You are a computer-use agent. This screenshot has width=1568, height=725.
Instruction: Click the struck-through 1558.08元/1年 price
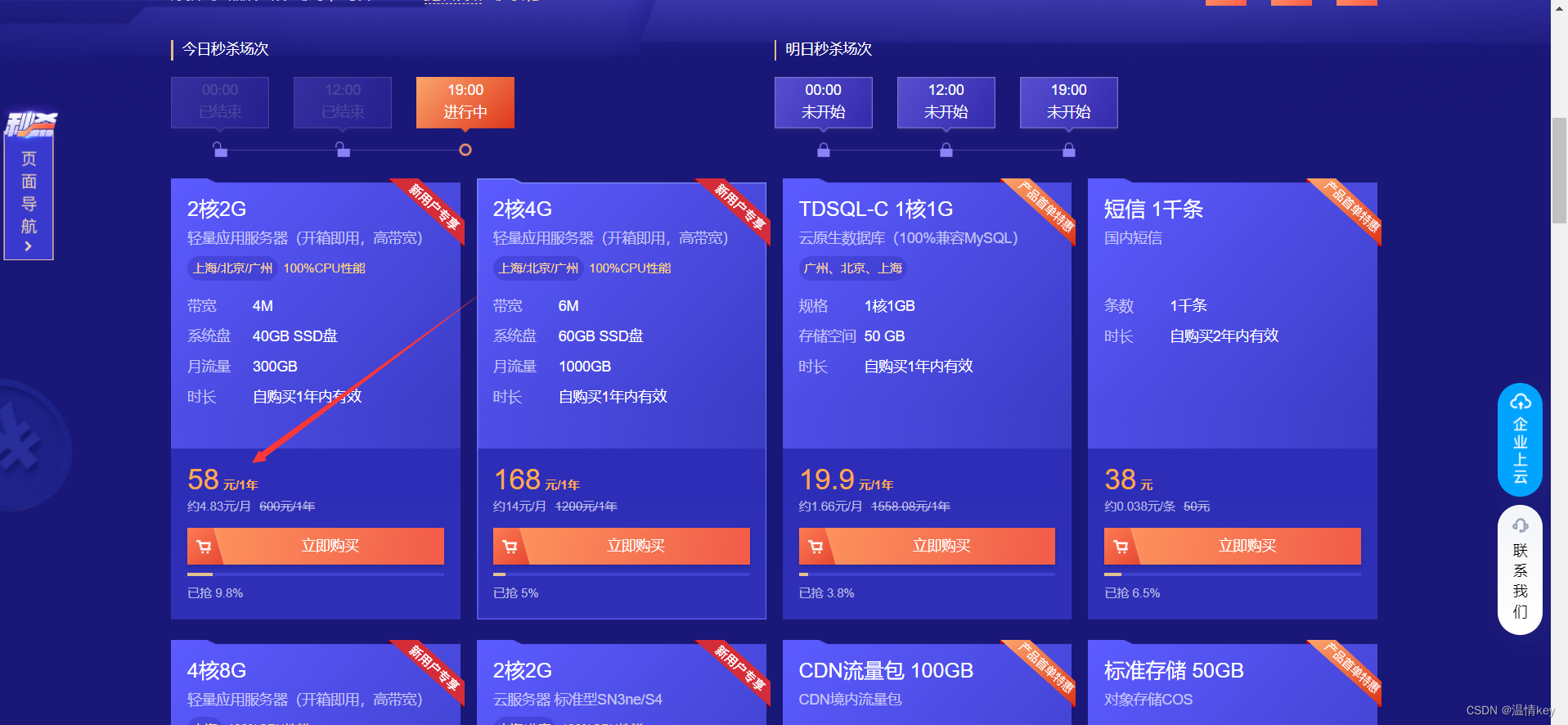910,507
